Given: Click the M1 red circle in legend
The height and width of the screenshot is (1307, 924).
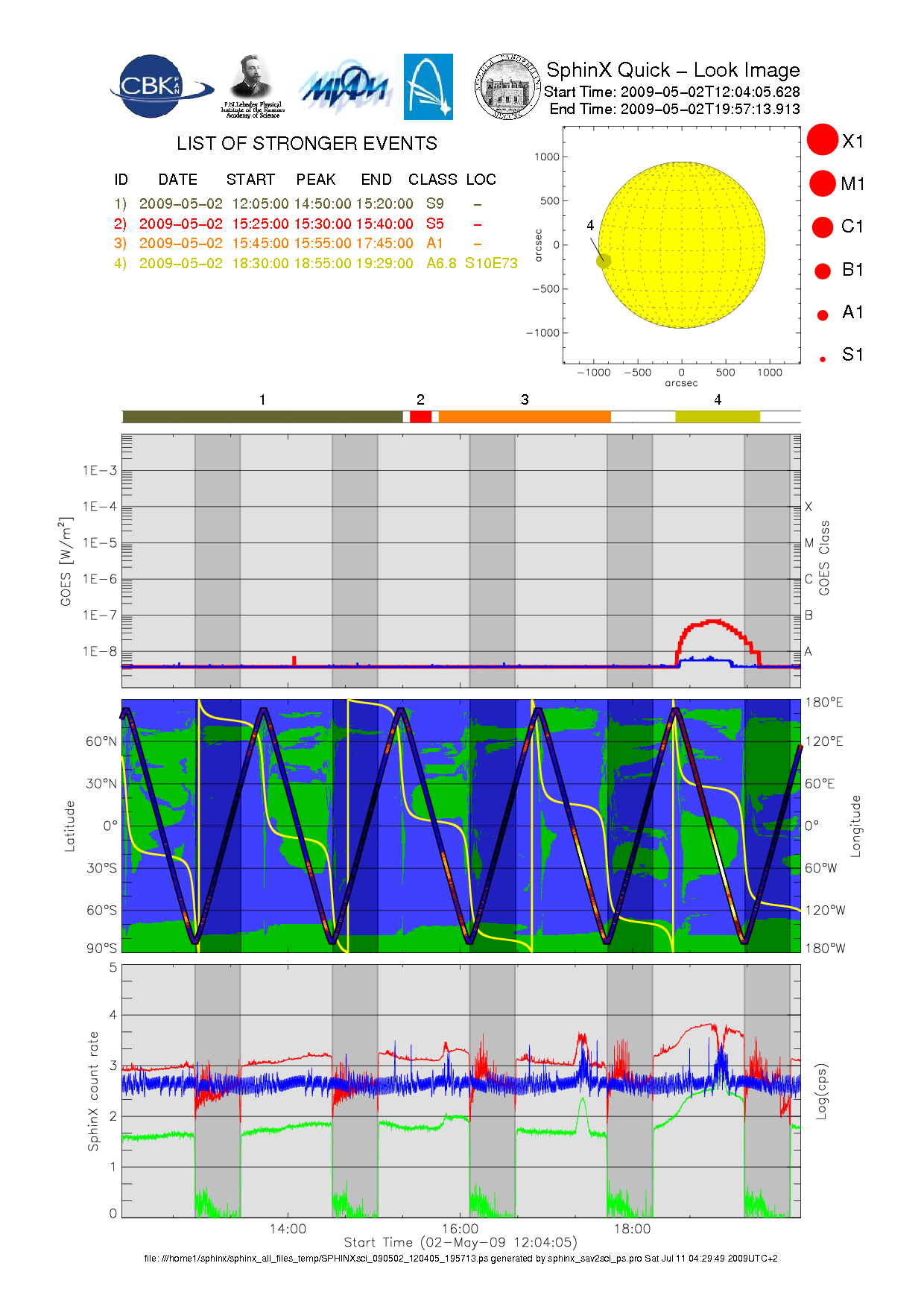Looking at the screenshot, I should pos(823,183).
